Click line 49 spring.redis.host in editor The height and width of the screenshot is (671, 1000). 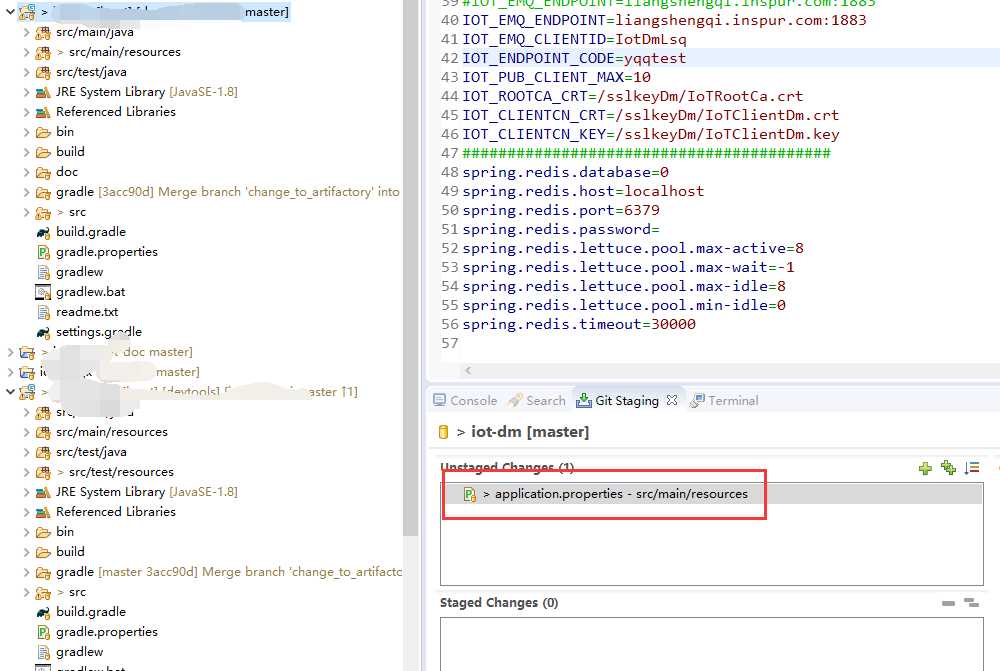(x=583, y=191)
